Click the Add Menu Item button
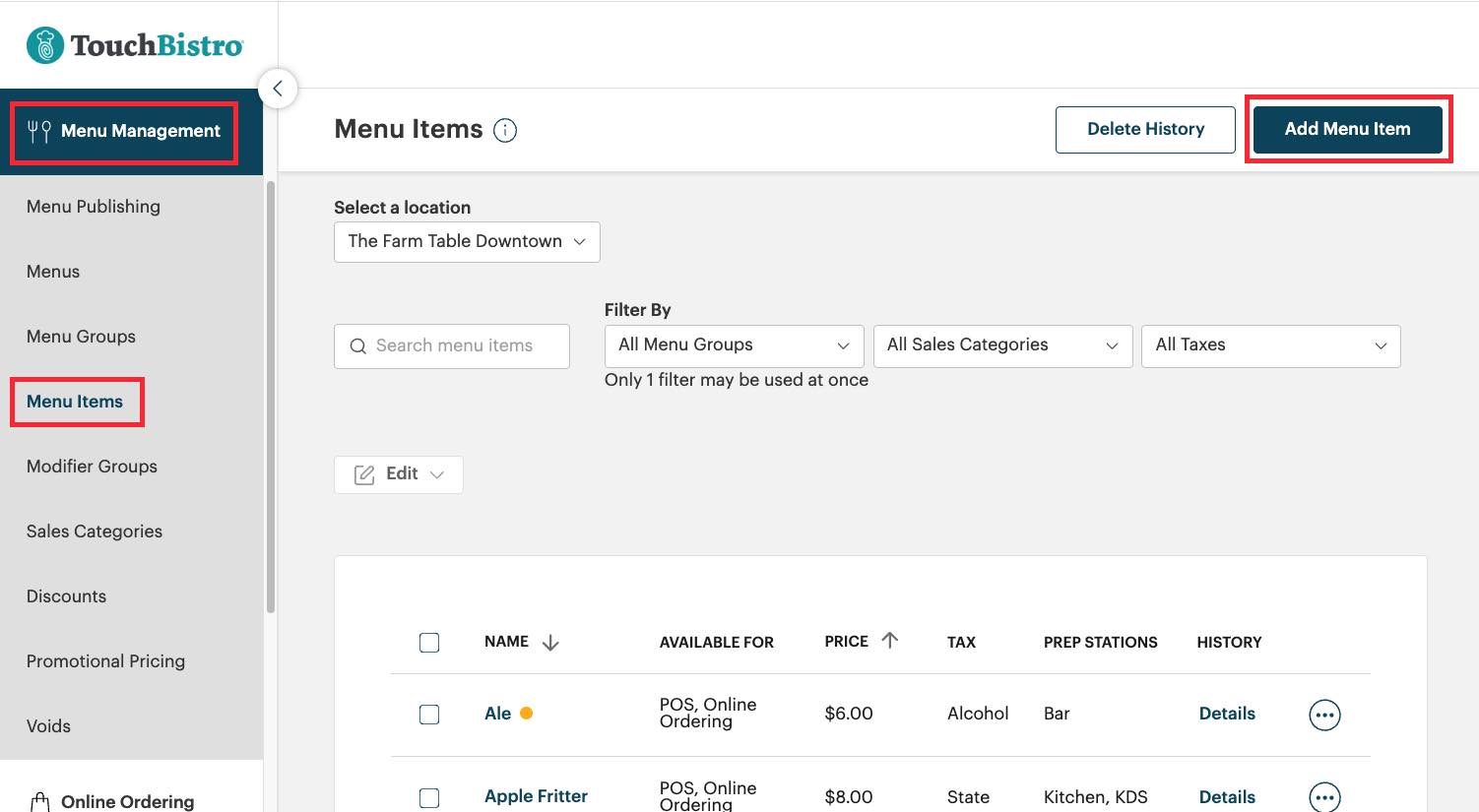Screen dimensions: 1479x812 (1348, 129)
